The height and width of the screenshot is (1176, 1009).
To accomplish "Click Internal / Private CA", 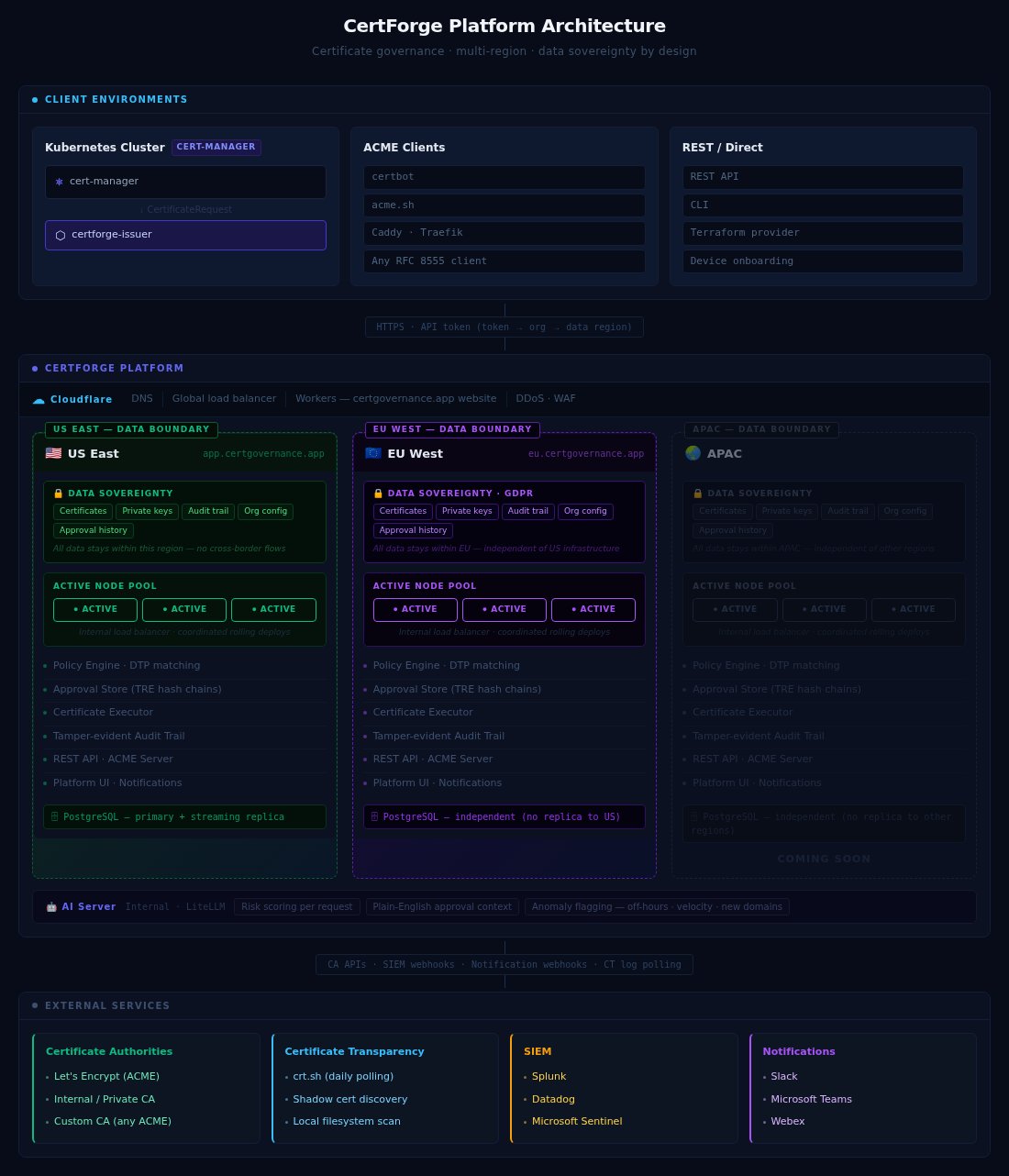I will 105,1100.
